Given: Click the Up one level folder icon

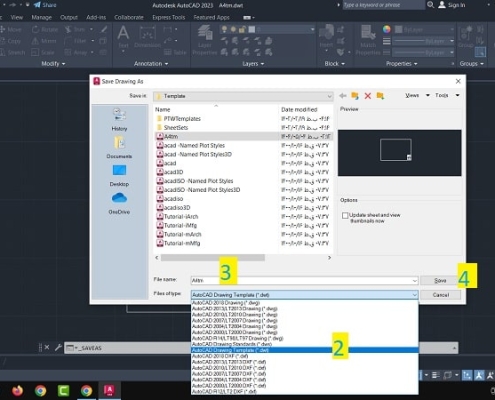Looking at the screenshot, I should click(x=355, y=96).
